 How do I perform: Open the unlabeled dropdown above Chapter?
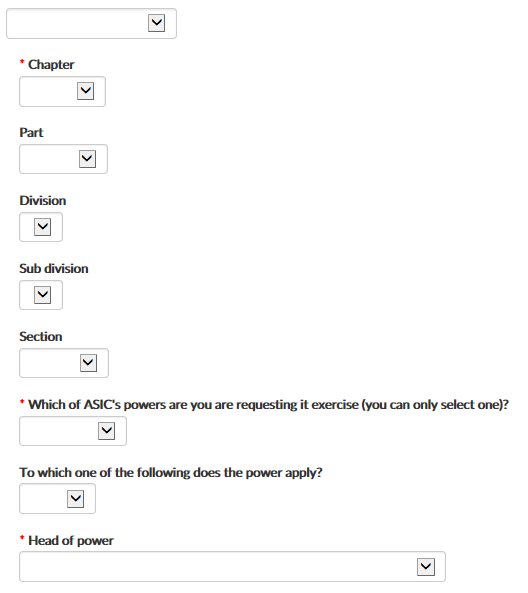point(156,23)
